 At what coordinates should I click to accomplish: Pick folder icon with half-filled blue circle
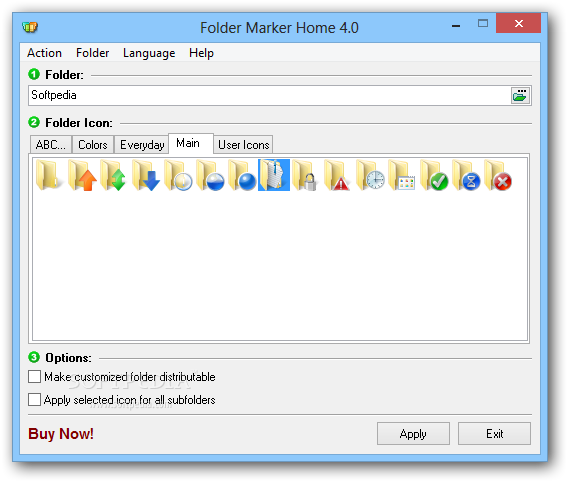point(210,175)
